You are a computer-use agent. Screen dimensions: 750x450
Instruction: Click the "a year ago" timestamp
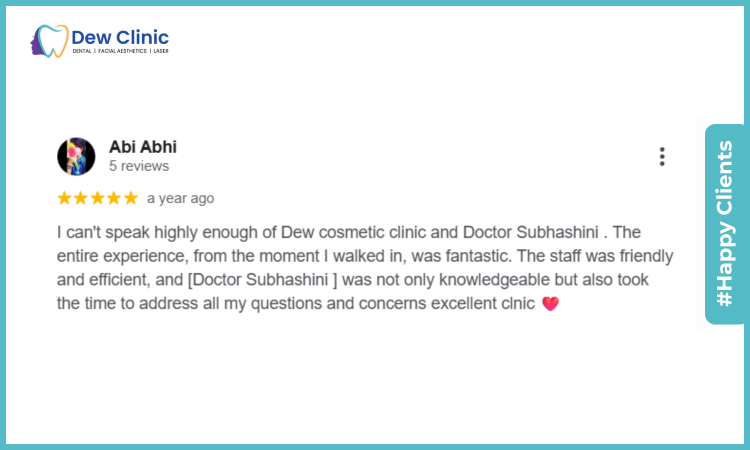pos(180,198)
